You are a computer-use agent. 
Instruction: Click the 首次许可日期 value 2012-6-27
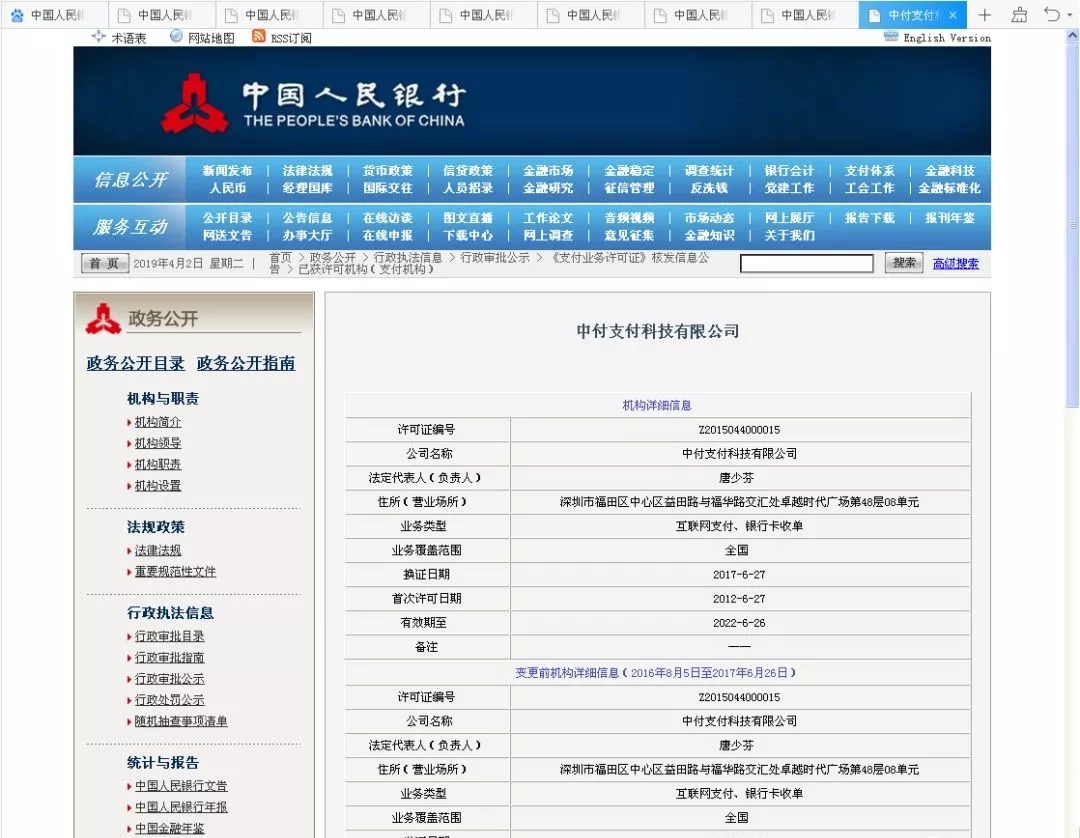[x=739, y=598]
